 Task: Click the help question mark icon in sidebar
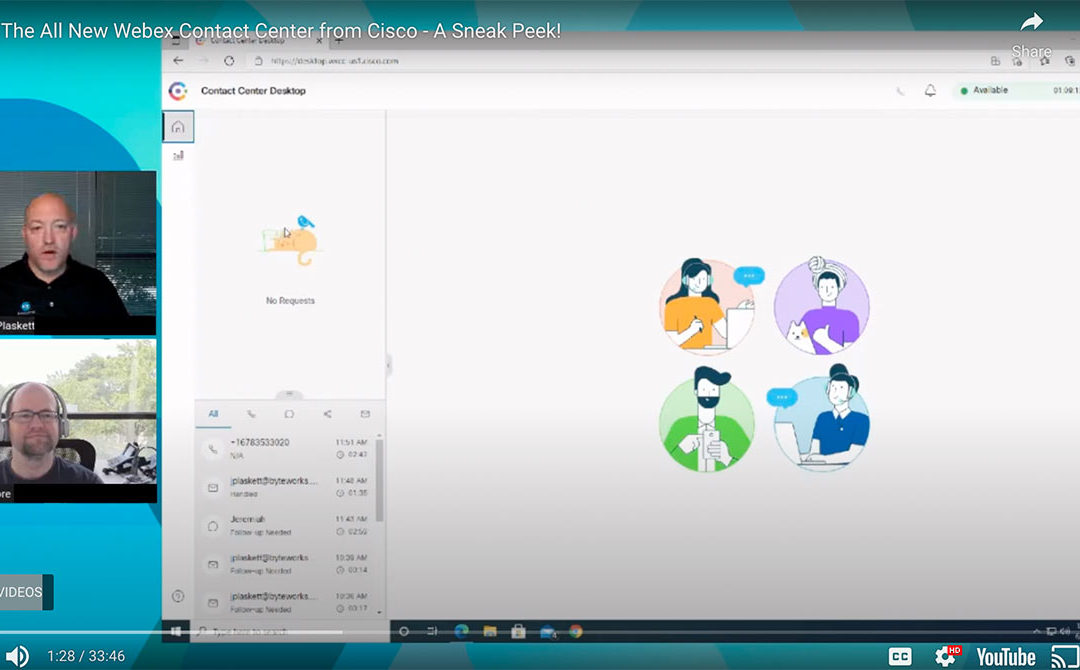tap(178, 596)
